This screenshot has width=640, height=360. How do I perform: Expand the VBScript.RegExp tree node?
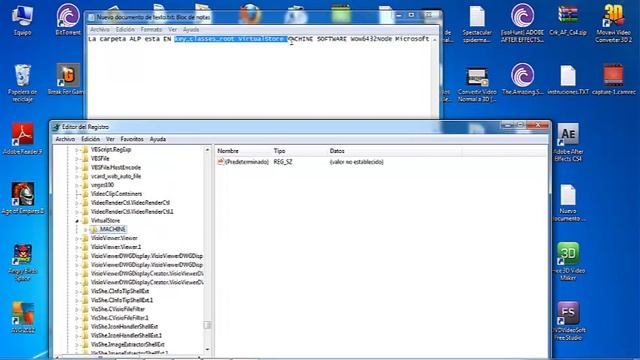[x=77, y=150]
